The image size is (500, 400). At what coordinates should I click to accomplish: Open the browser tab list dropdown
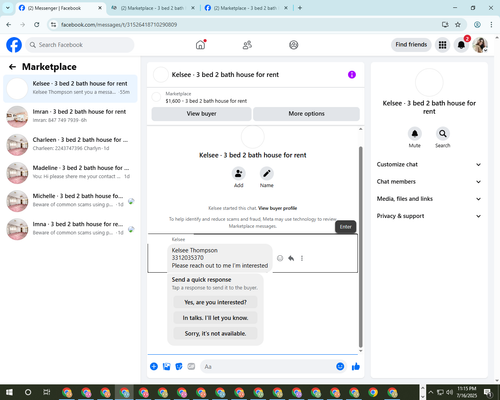pos(8,8)
